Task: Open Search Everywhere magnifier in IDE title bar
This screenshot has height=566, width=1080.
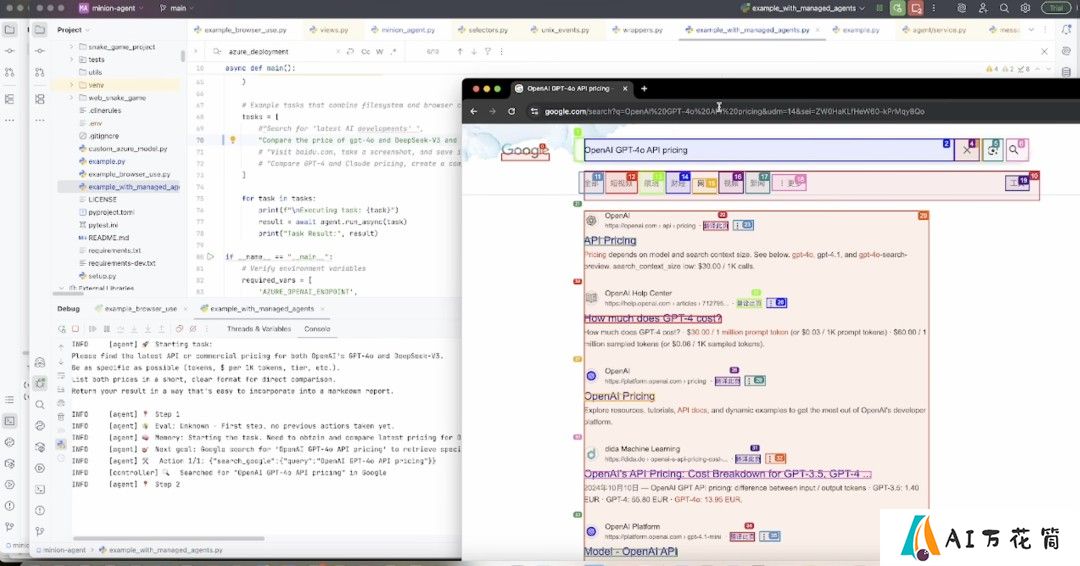Action: point(1004,8)
